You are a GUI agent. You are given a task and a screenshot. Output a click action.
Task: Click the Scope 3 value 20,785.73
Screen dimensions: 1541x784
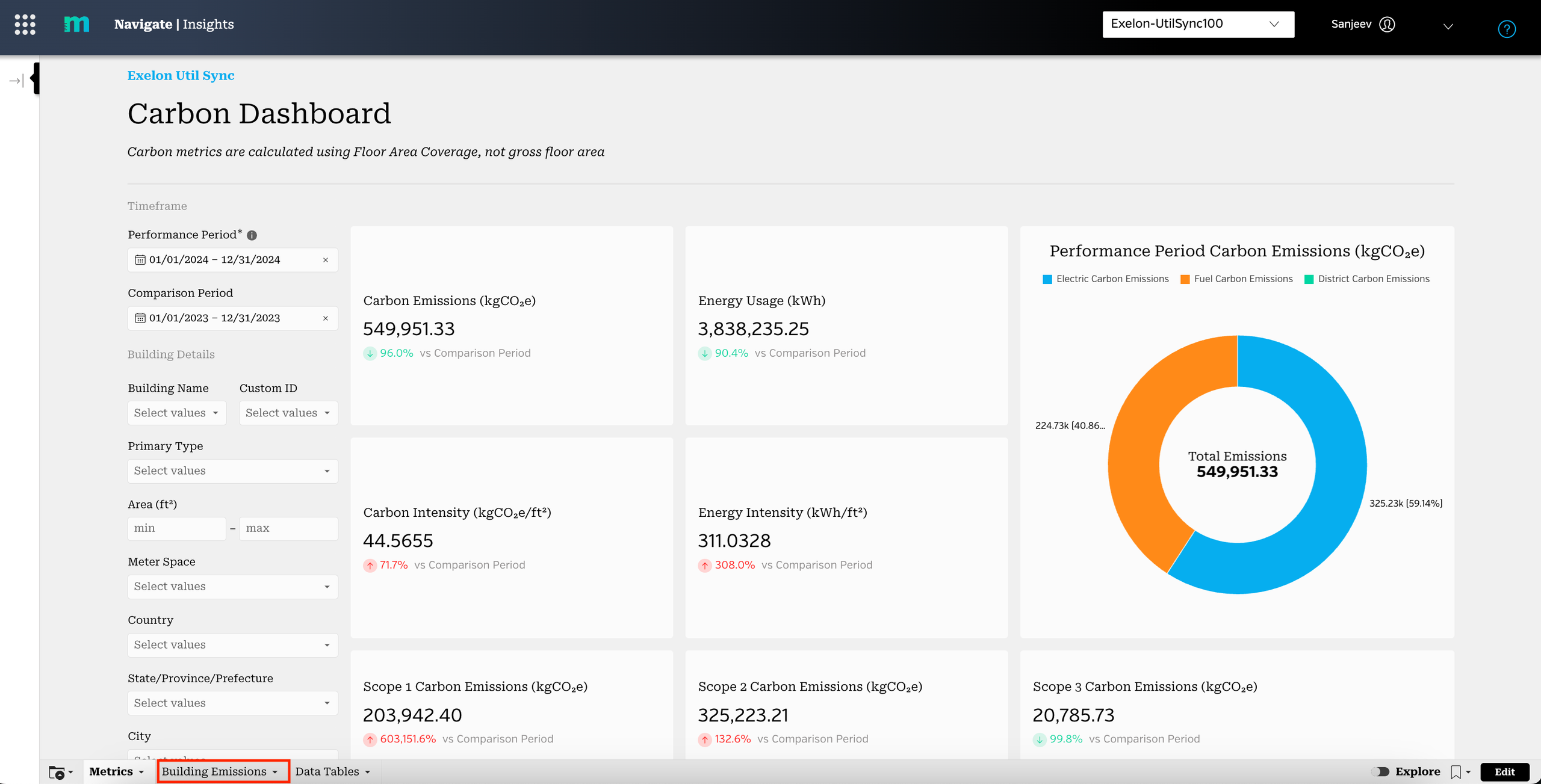pos(1074,715)
